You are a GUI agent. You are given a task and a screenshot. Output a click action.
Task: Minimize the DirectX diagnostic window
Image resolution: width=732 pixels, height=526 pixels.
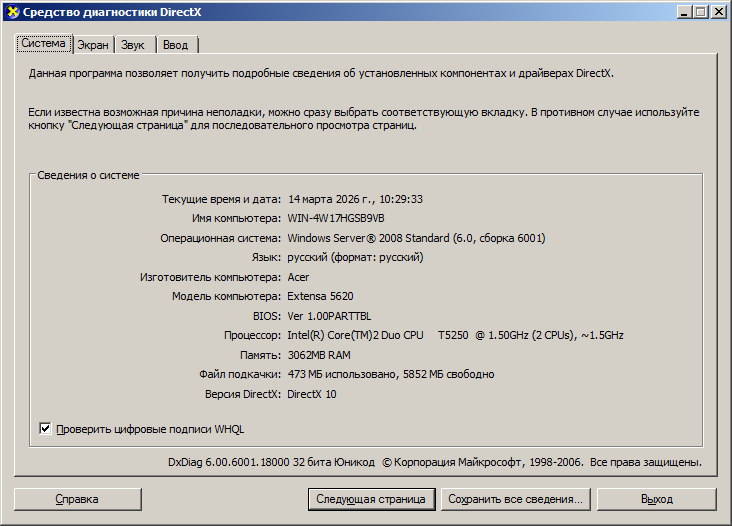click(x=682, y=12)
